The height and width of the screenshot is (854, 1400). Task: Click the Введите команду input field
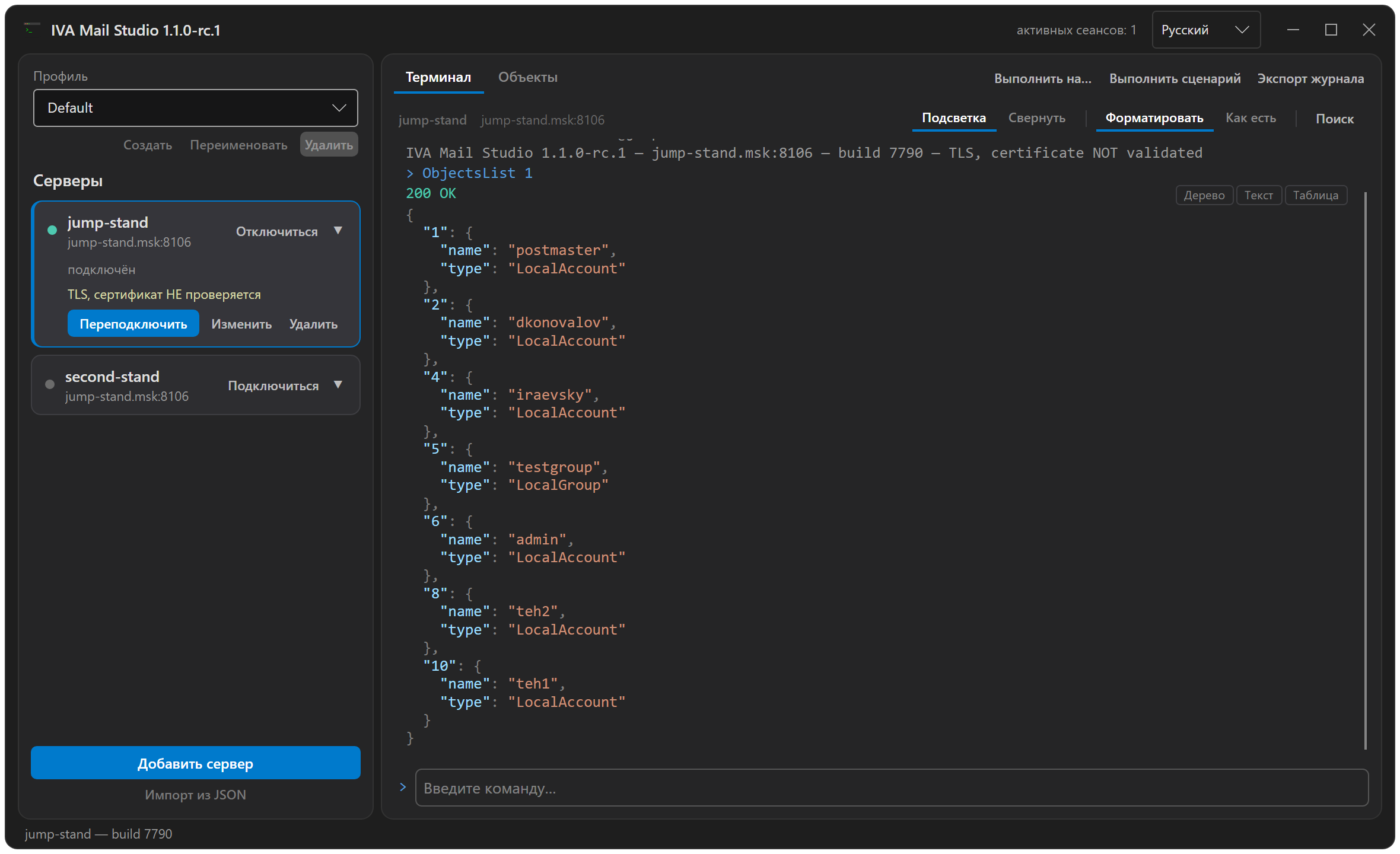point(892,788)
